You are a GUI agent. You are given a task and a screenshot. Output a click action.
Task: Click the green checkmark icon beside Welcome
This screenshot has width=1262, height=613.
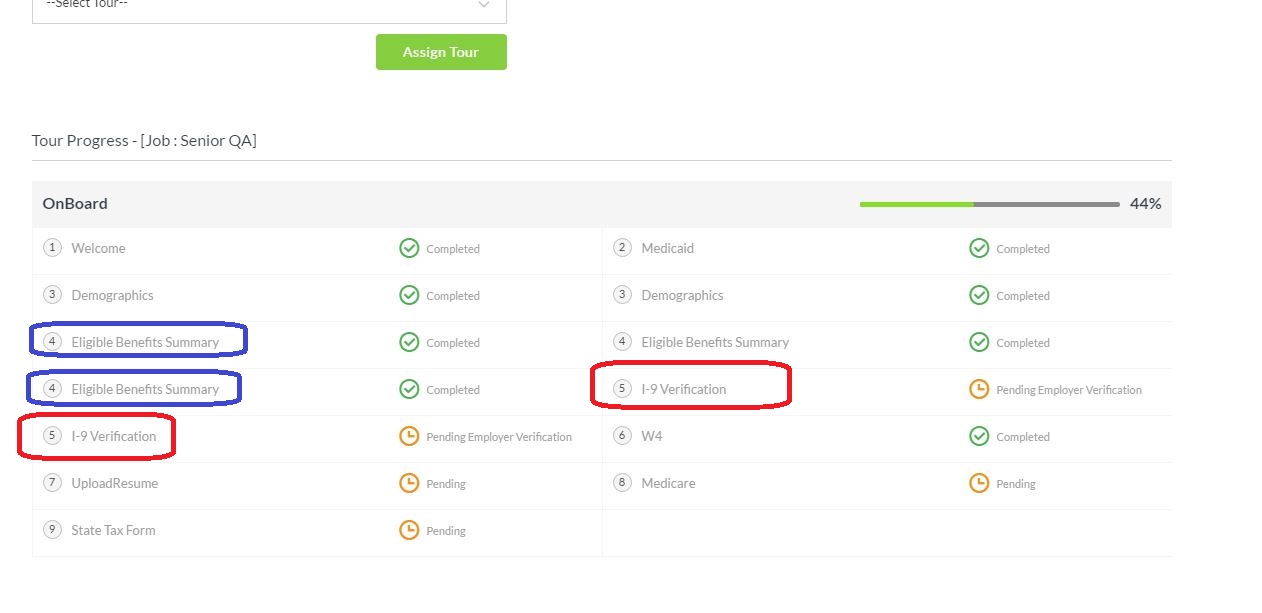[x=409, y=248]
